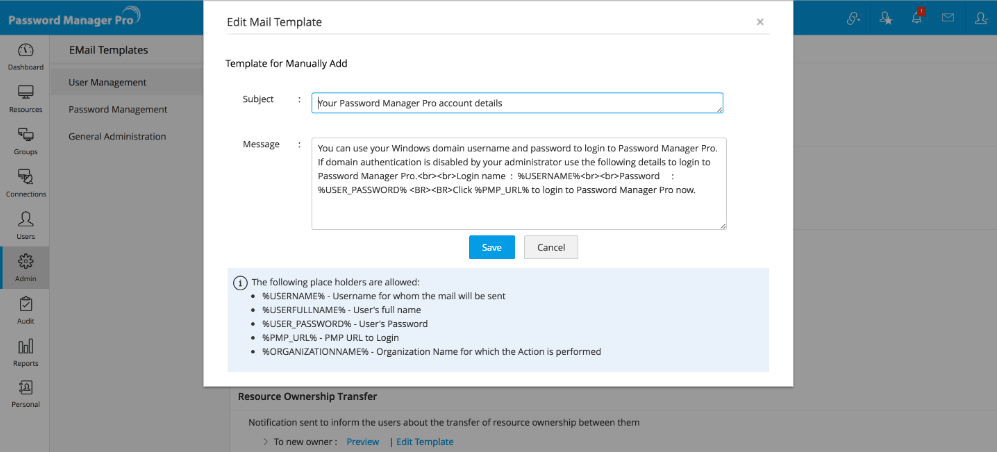The image size is (997, 452).
Task: Select the General Administration menu item
Action: tap(117, 136)
